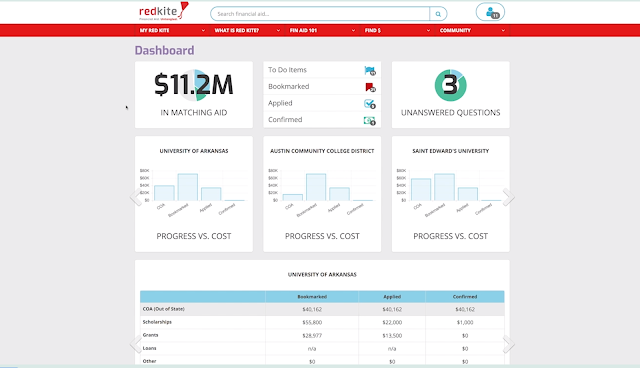The height and width of the screenshot is (368, 640).
Task: Expand the WHAT IS RED KITE? menu
Action: (x=247, y=31)
